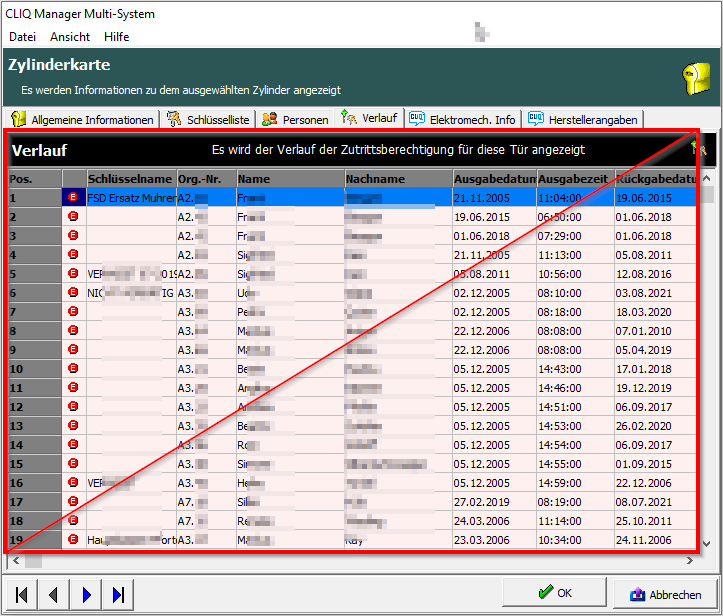Viewport: 723px width, 616px height.
Task: Sort by Nachname column header
Action: click(398, 179)
